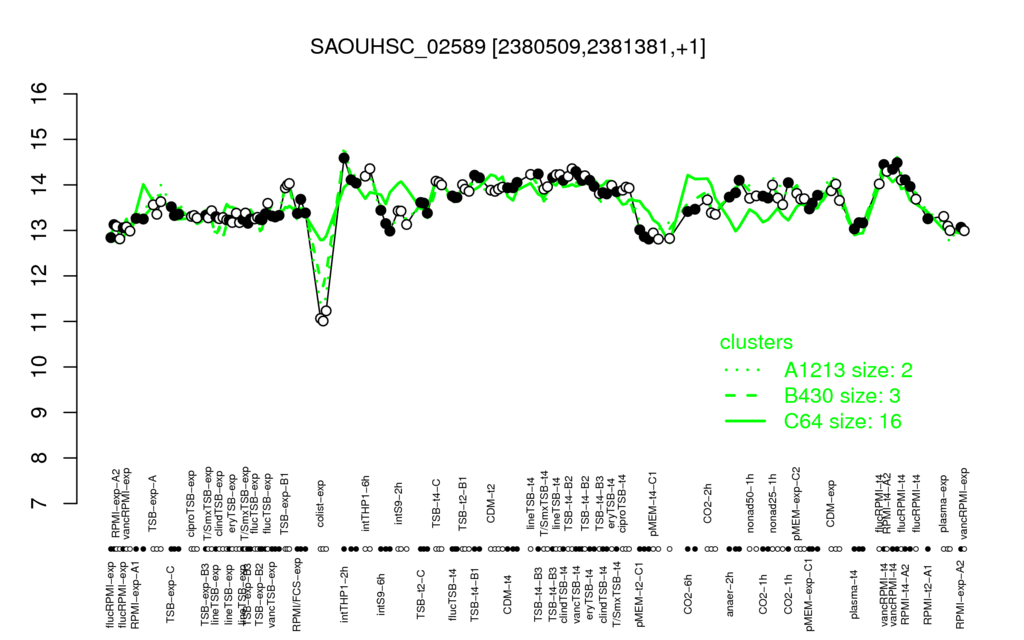1024x640 pixels.
Task: Select the 'clusters' legend heading
Action: click(756, 342)
